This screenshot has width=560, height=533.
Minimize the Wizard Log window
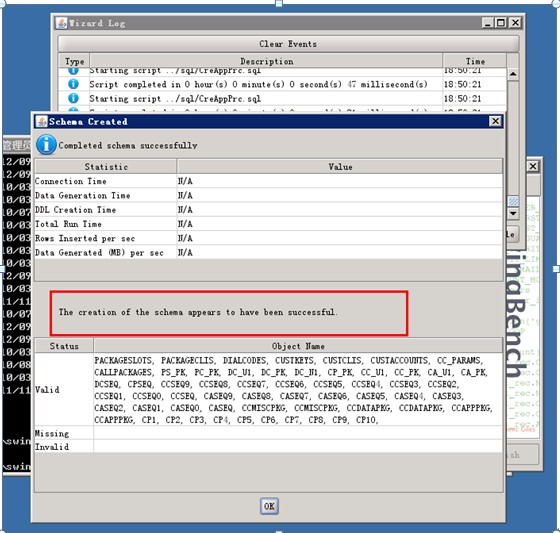(488, 23)
